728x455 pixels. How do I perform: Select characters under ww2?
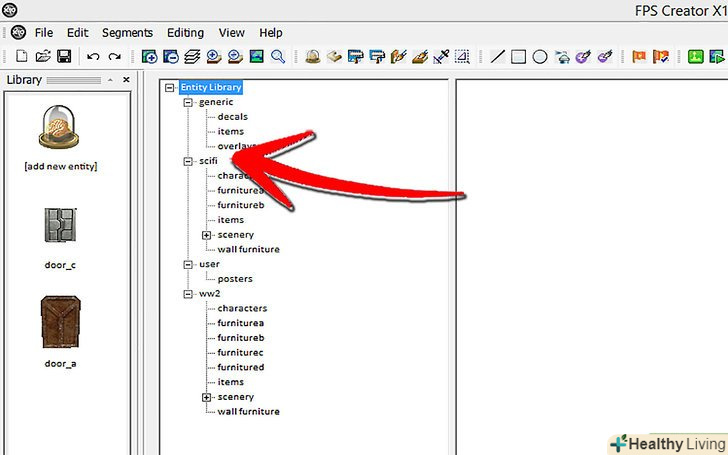[x=242, y=308]
